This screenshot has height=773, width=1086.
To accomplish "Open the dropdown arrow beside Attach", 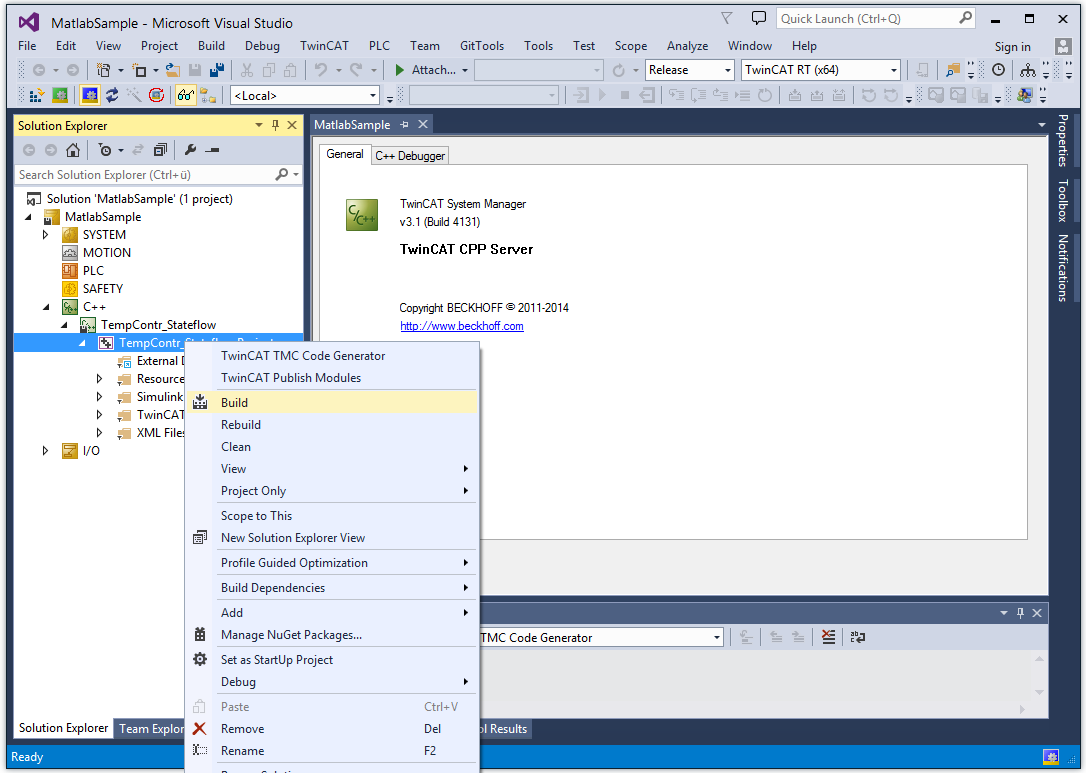I will coord(465,70).
